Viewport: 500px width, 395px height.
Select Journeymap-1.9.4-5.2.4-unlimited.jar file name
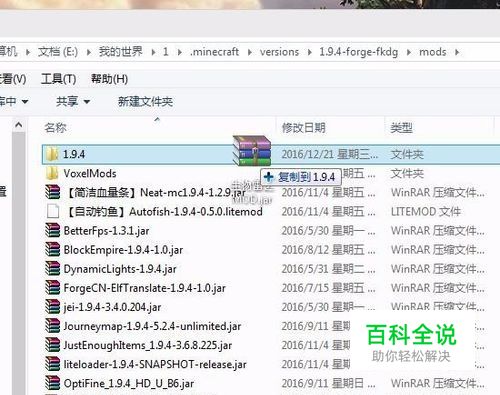point(152,326)
